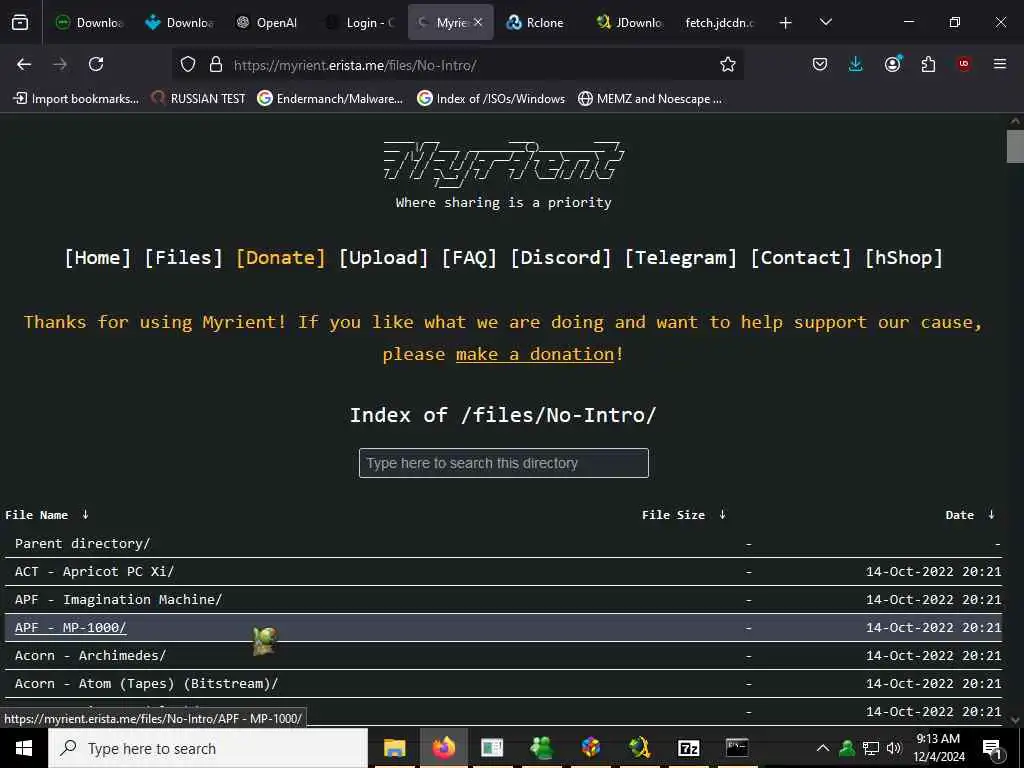Select the Firefox taskbar icon
This screenshot has height=768, width=1024.
(443, 748)
